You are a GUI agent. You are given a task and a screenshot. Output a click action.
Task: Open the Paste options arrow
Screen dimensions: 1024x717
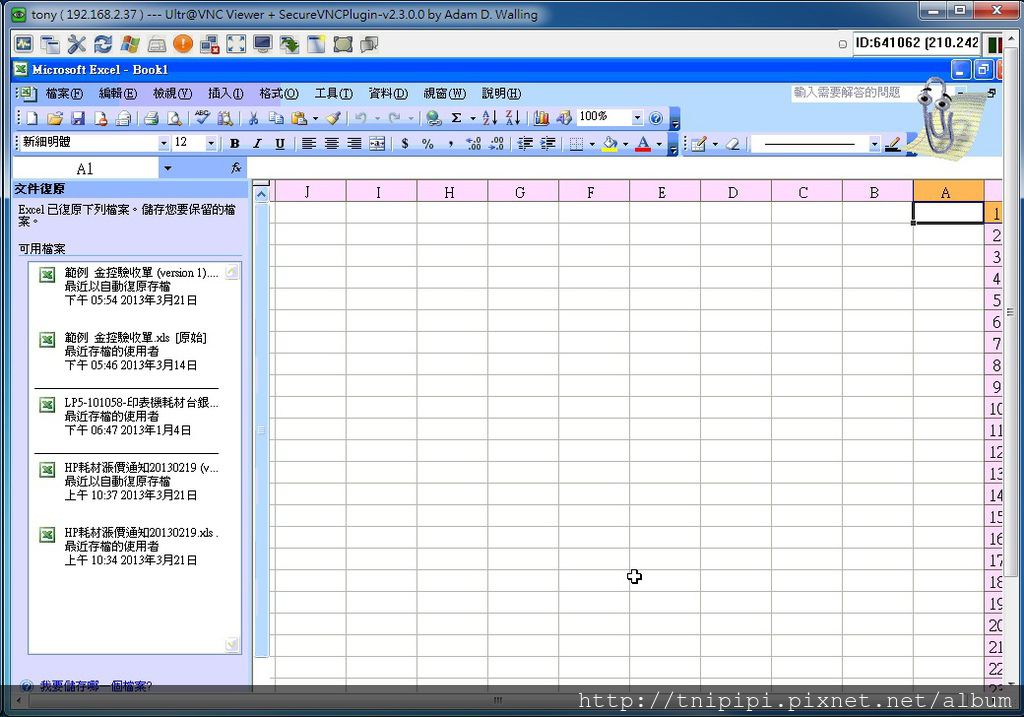[x=315, y=118]
